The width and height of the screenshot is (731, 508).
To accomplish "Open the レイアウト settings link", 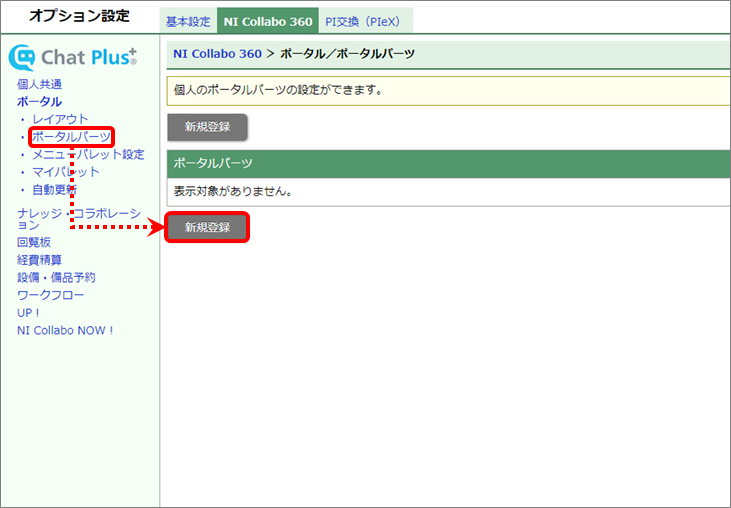I will pos(60,119).
